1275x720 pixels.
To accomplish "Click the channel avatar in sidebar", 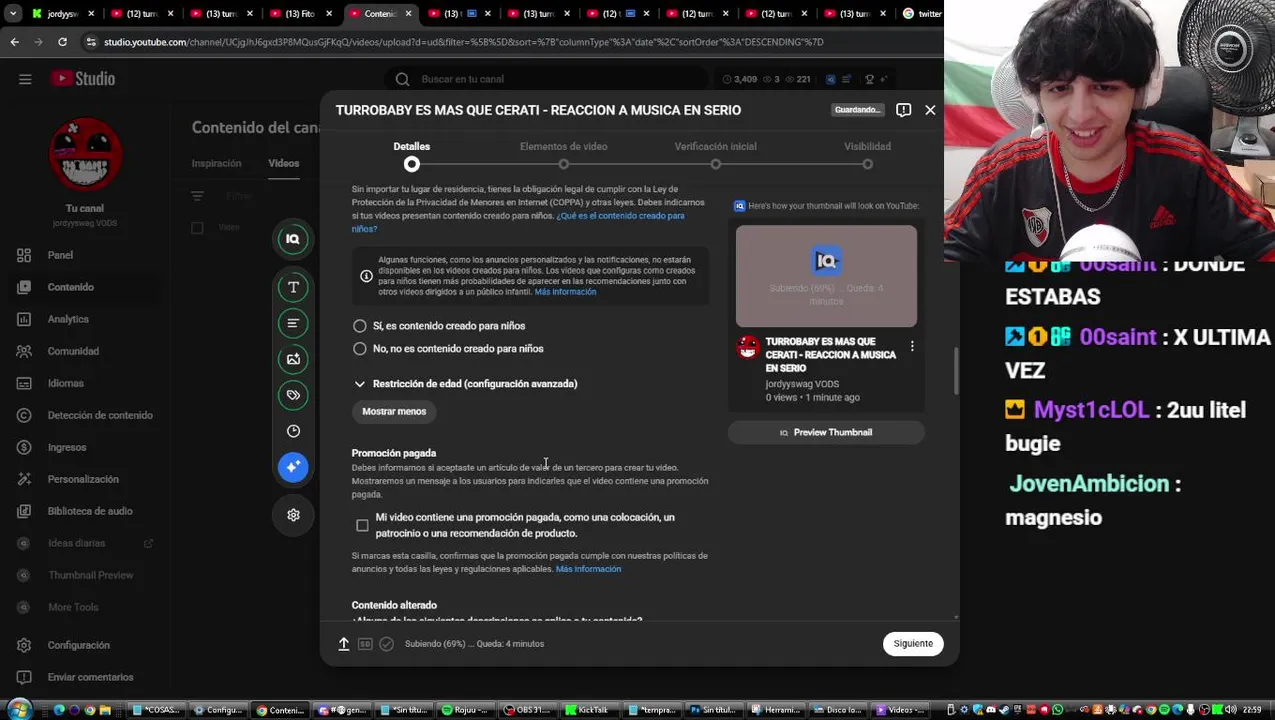I will tap(86, 154).
